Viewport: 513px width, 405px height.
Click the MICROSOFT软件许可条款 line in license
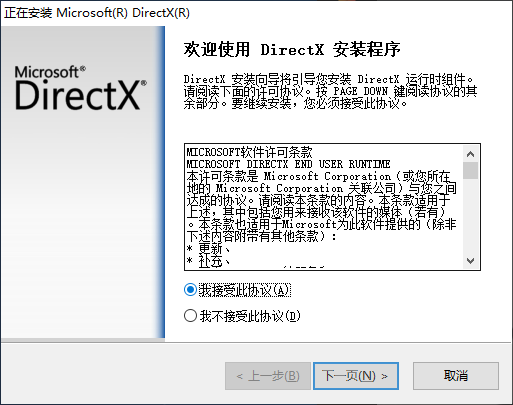pyautogui.click(x=249, y=152)
